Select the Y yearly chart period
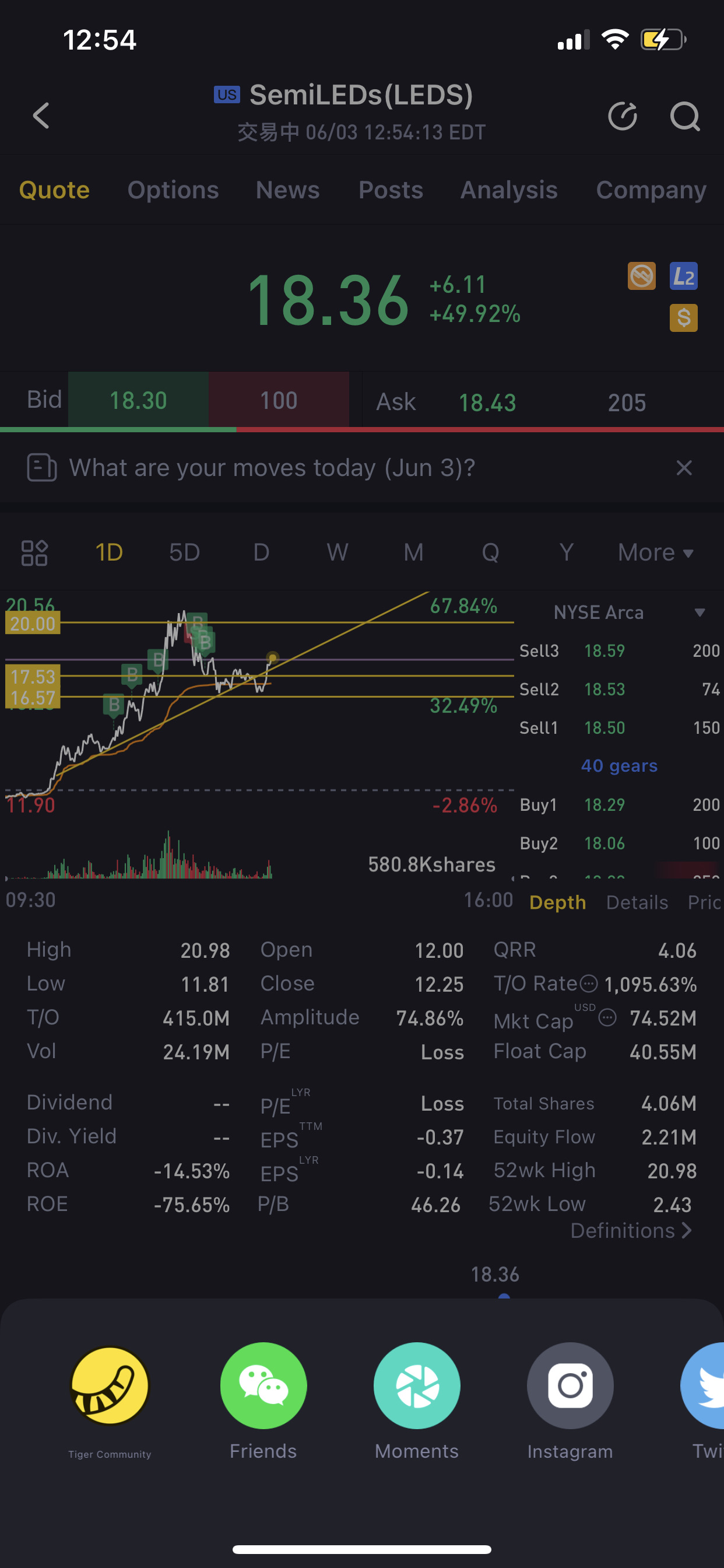Screen dimensions: 724x1568 (567, 552)
